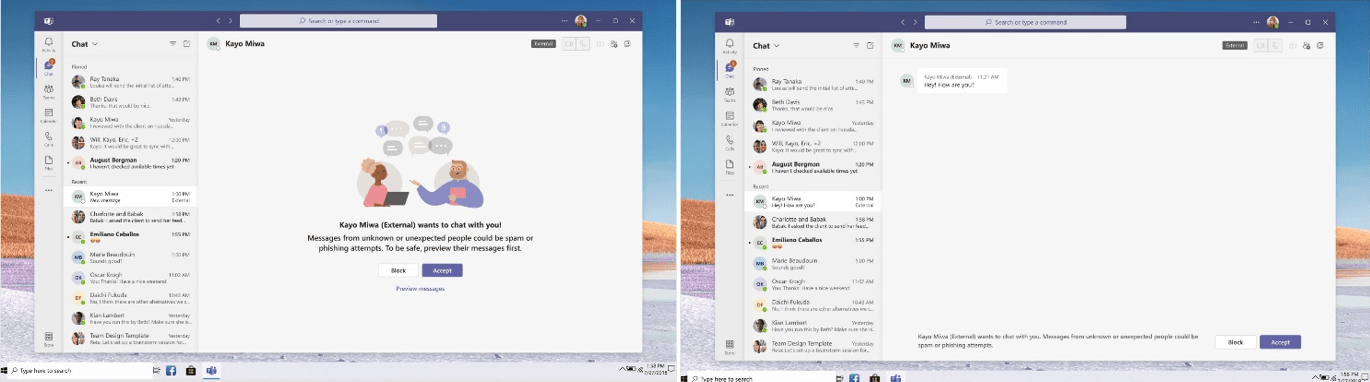Open Emiliano Ceballos chat in left window
The image size is (1370, 382).
click(131, 237)
